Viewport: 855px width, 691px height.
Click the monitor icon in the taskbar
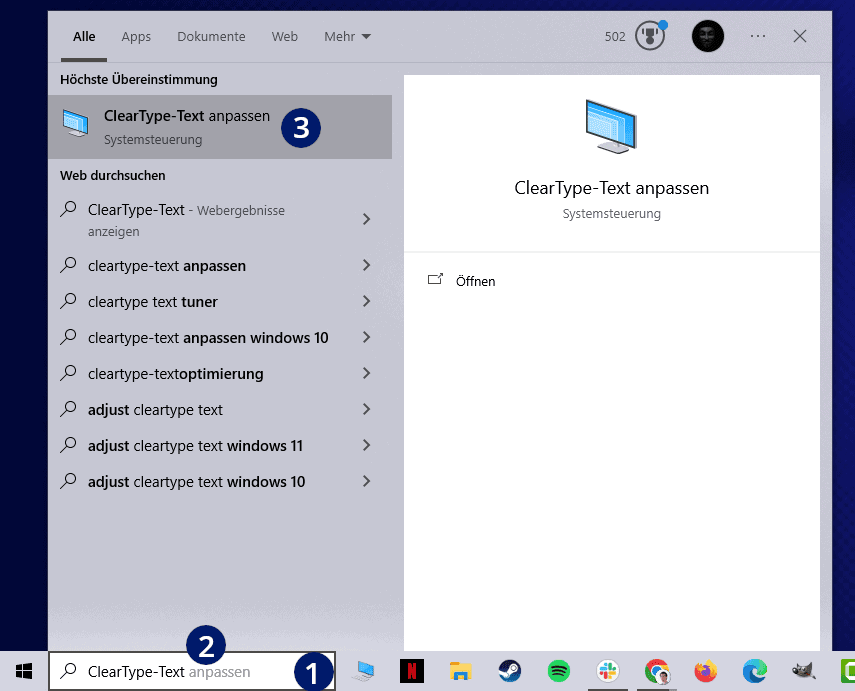click(364, 671)
